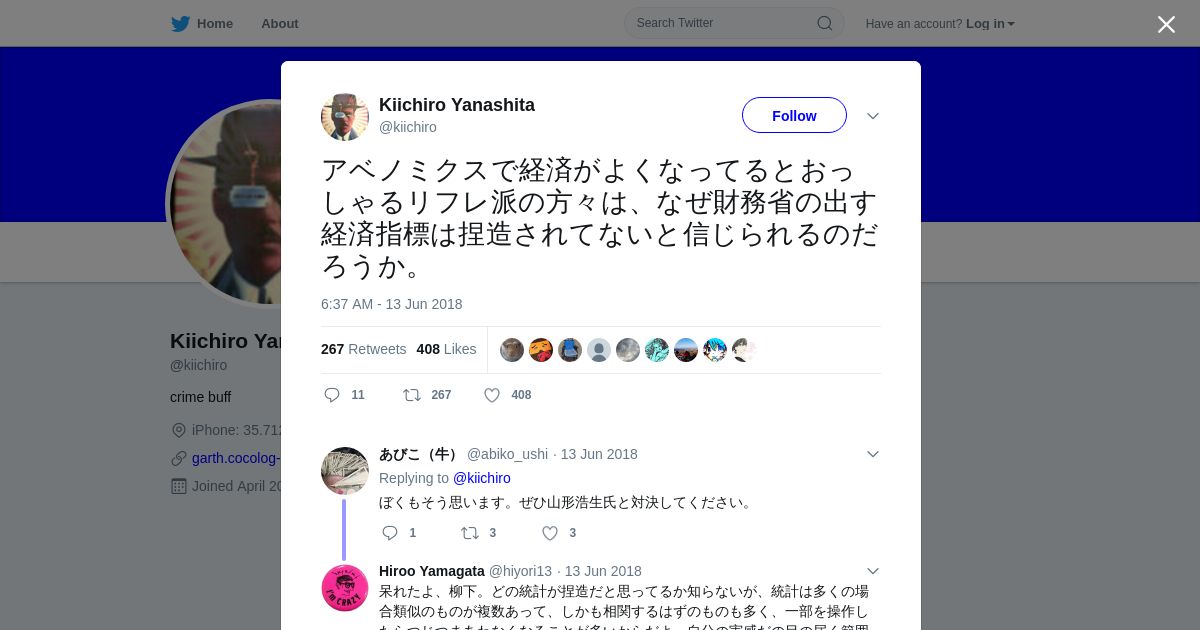This screenshot has height=630, width=1200.
Task: Open the @kiichiro mention link in reply
Action: (482, 478)
